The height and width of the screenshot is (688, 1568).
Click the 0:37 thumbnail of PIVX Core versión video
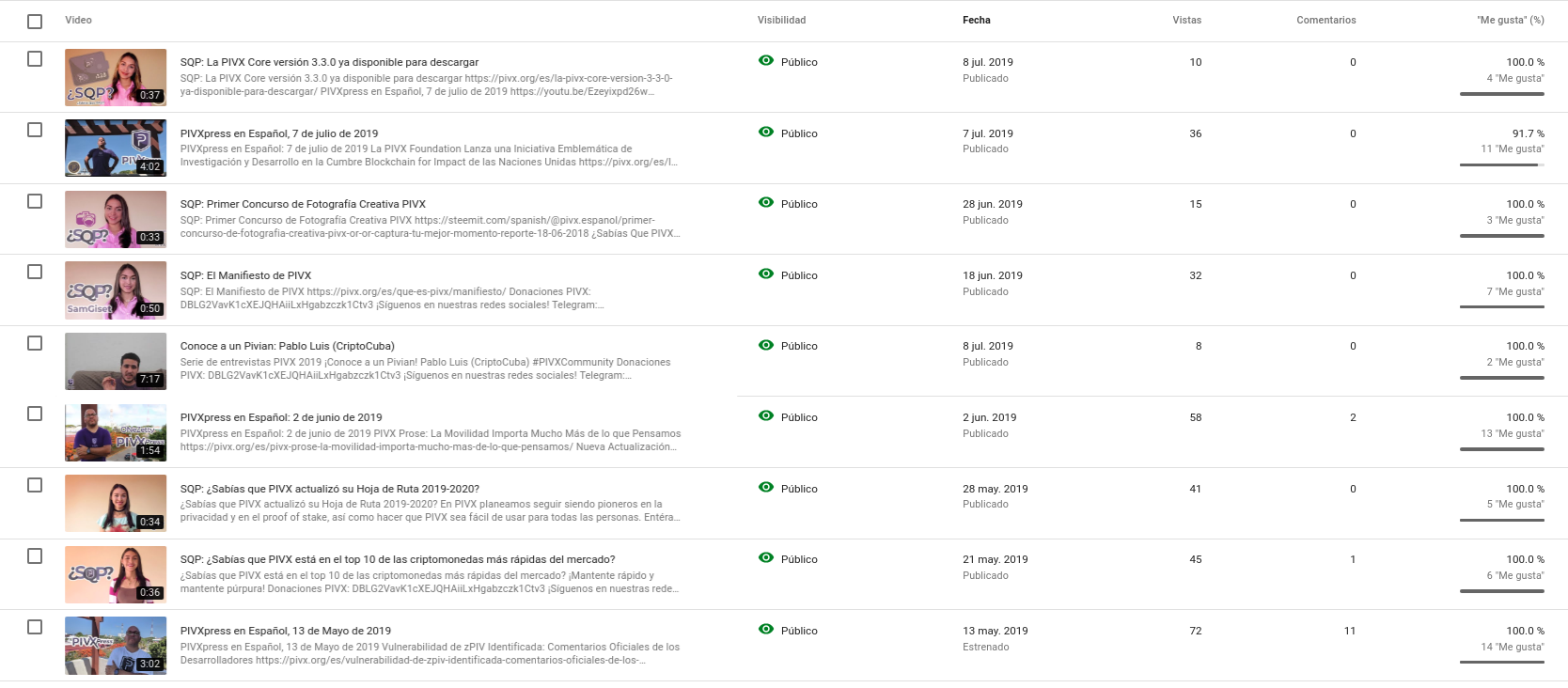(x=116, y=77)
